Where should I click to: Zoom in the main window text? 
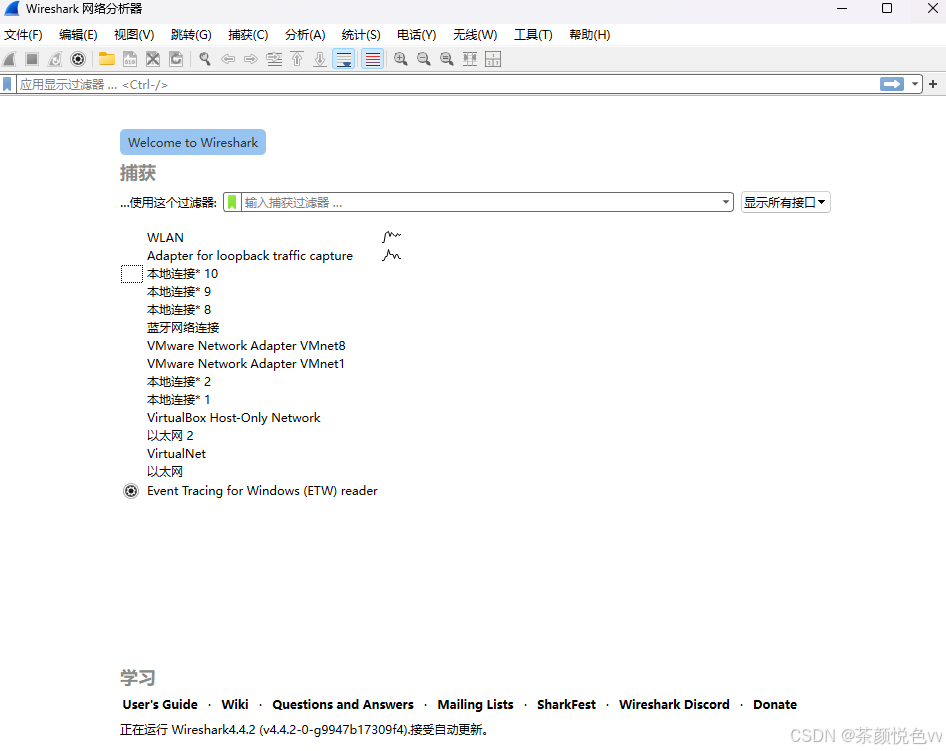coord(401,59)
